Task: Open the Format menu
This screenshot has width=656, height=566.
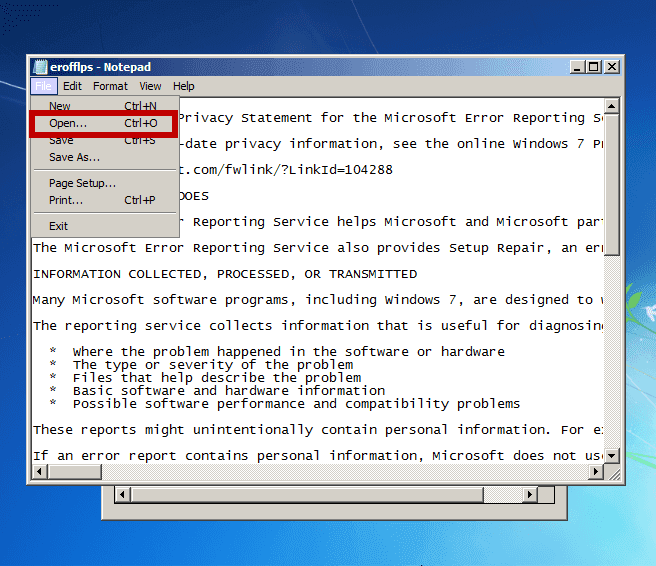Action: (x=110, y=86)
